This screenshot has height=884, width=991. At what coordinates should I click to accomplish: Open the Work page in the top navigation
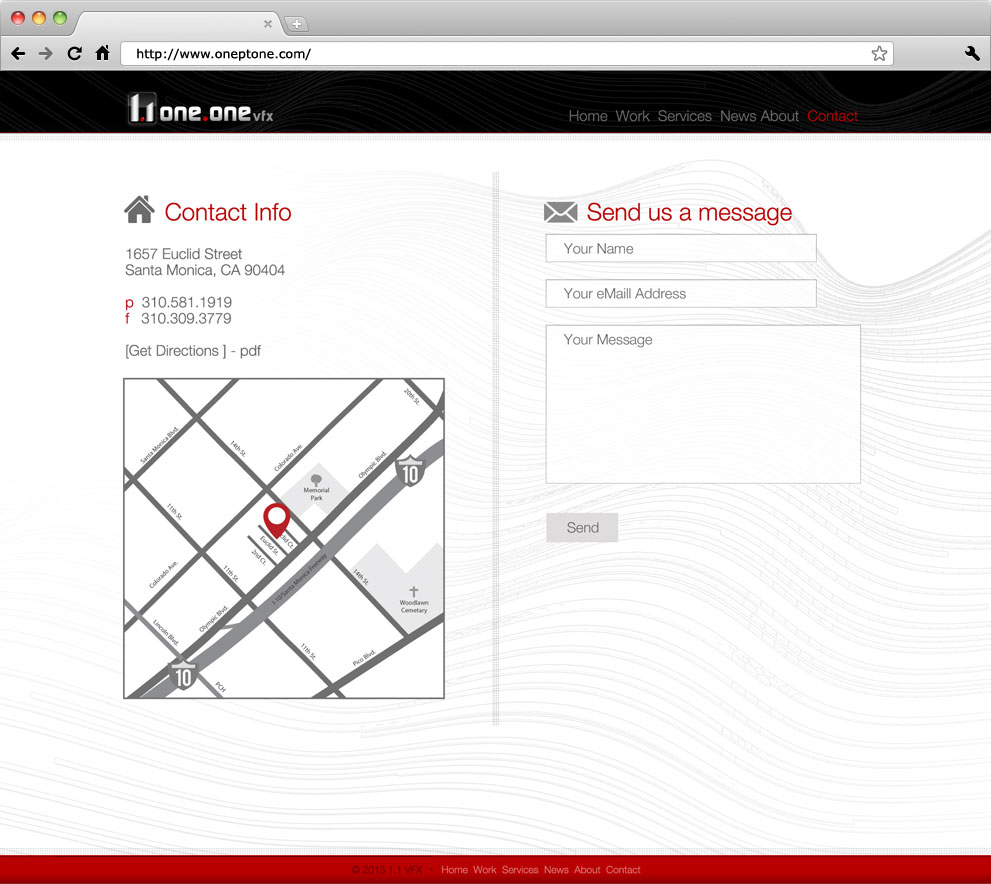point(632,116)
